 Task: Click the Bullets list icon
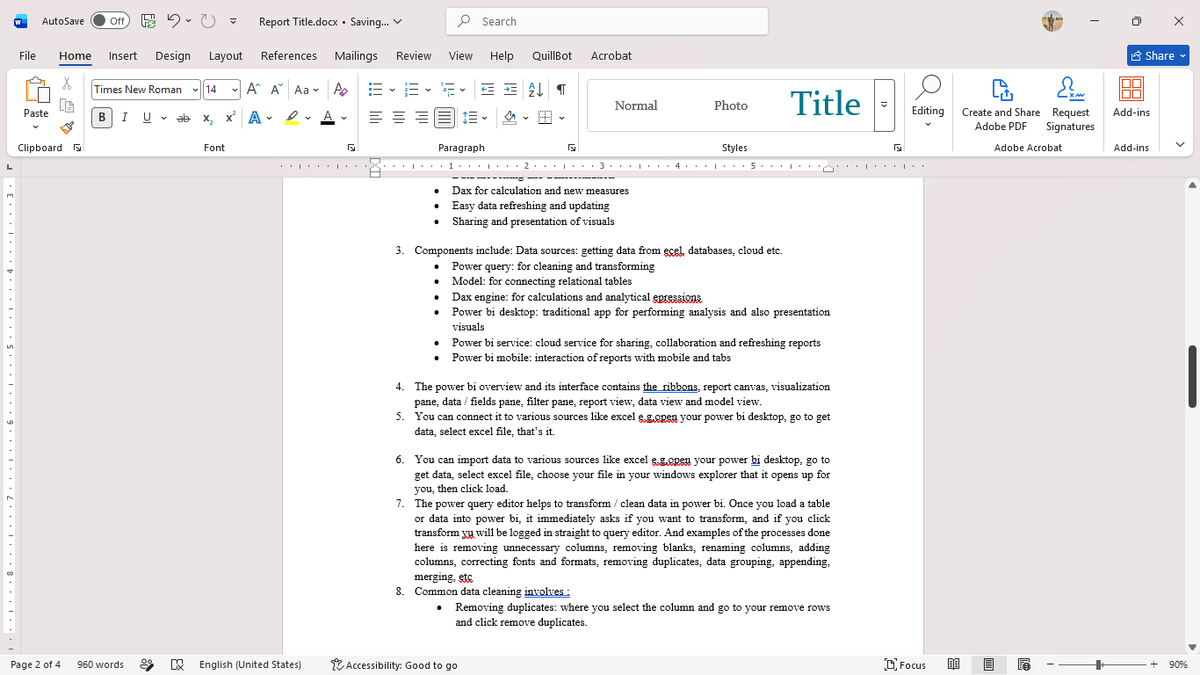point(375,89)
